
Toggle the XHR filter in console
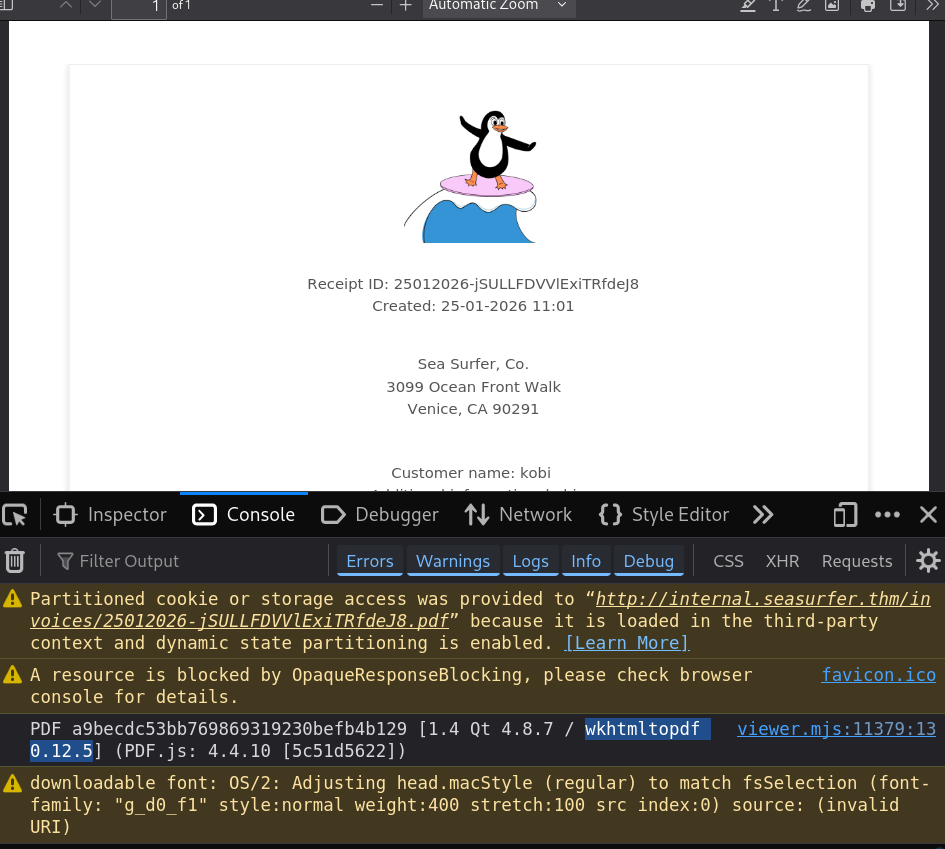(x=782, y=561)
